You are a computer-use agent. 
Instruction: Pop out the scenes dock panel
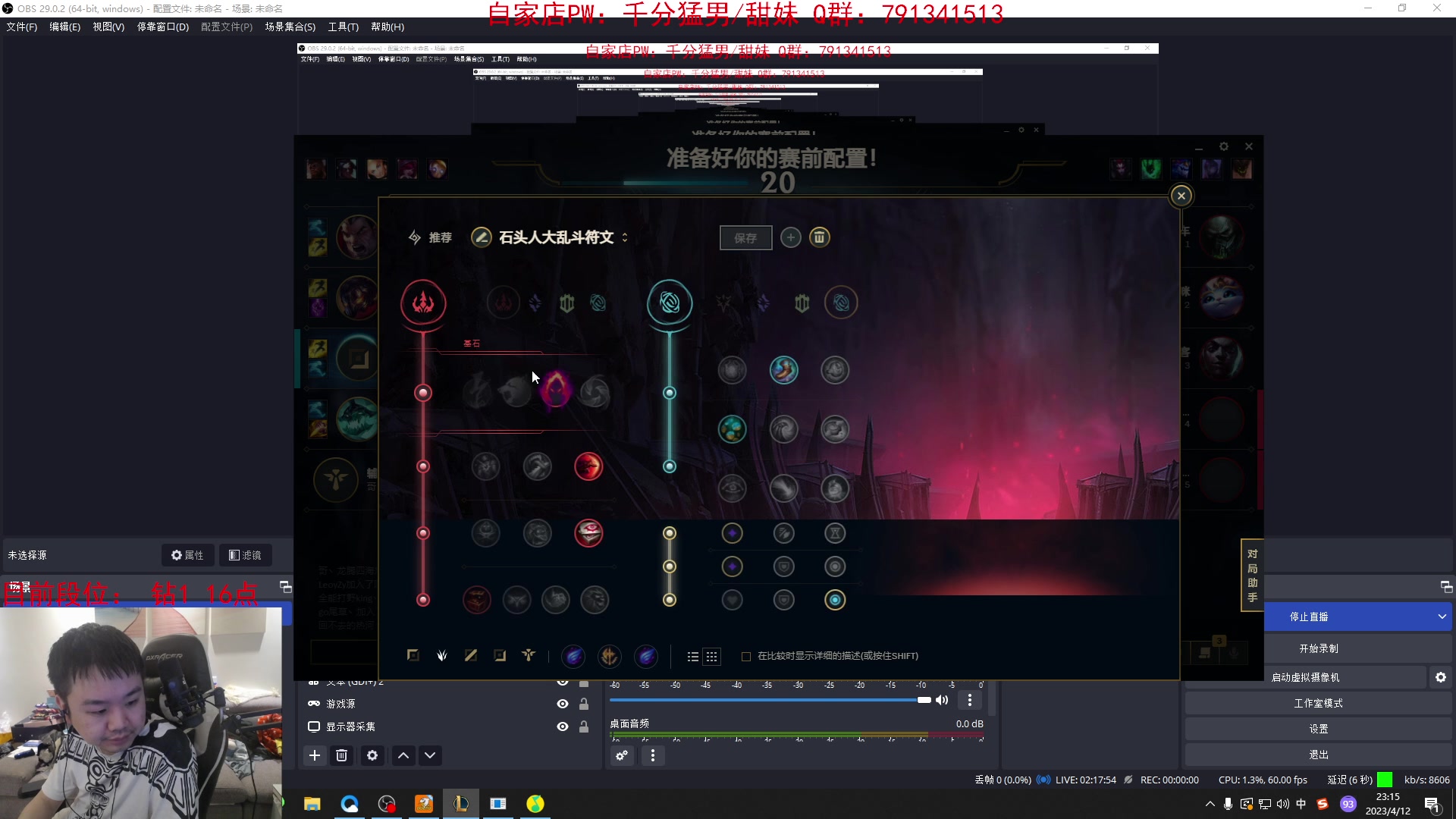(x=286, y=587)
